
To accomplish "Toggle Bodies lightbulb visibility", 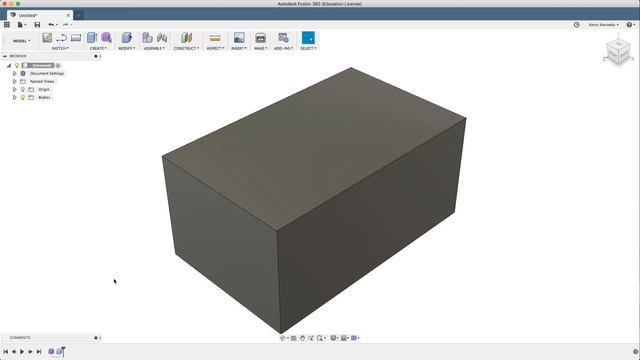I will (23, 98).
